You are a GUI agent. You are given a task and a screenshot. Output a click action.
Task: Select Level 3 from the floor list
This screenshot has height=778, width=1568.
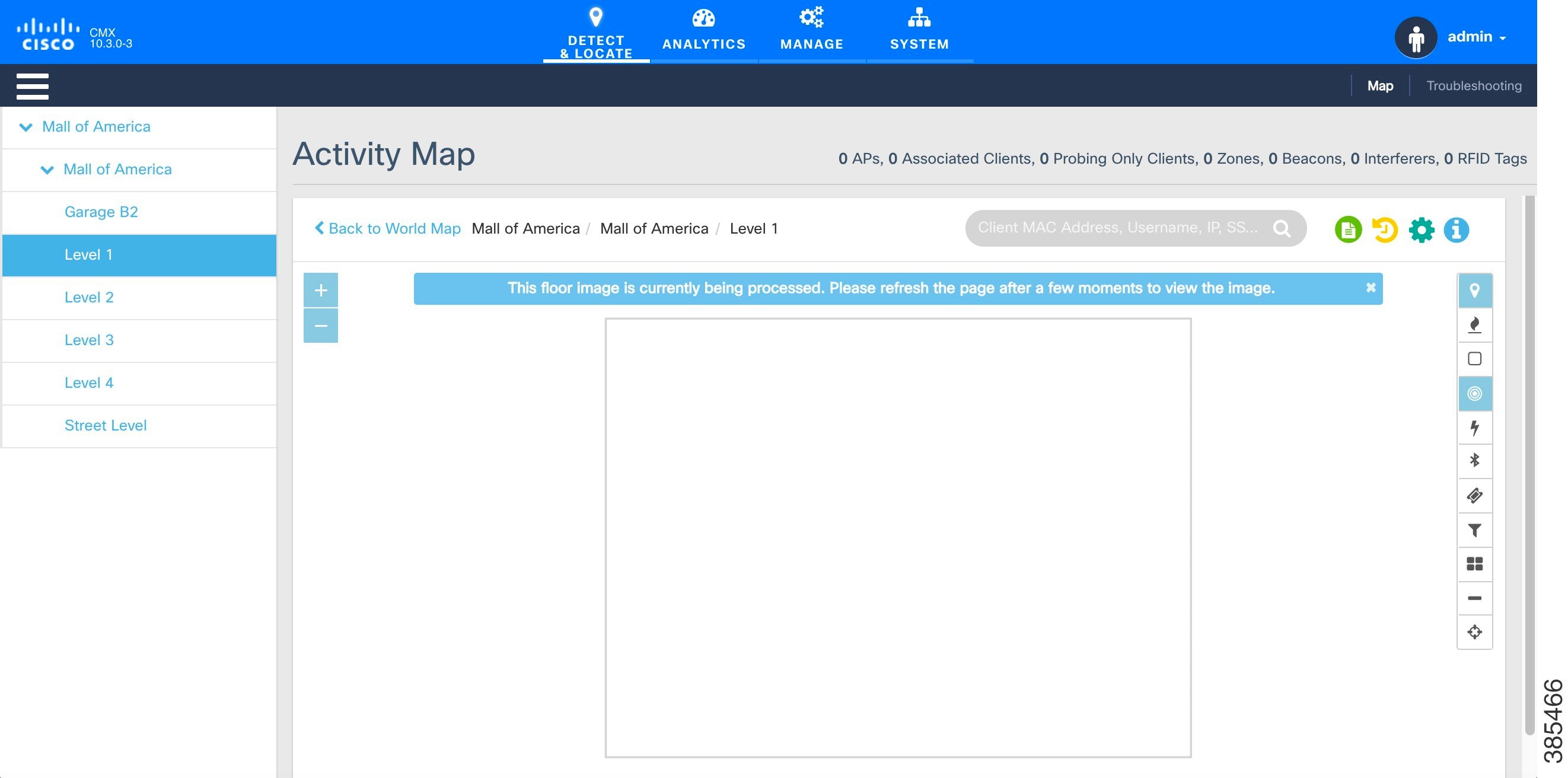(x=89, y=340)
